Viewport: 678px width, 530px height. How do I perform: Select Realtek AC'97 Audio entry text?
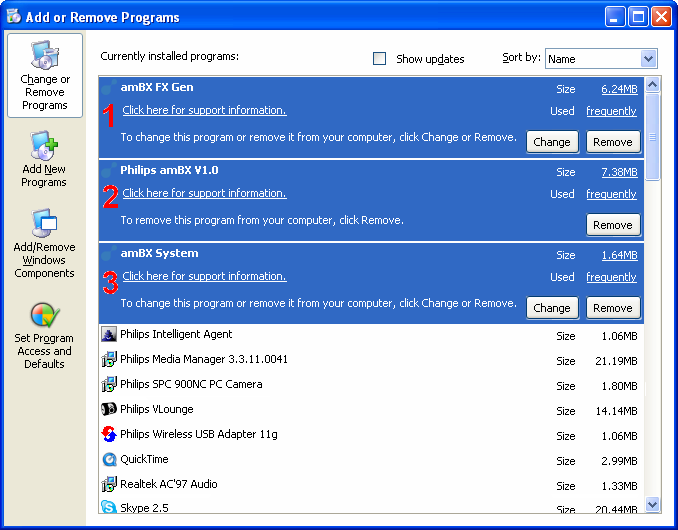[169, 484]
